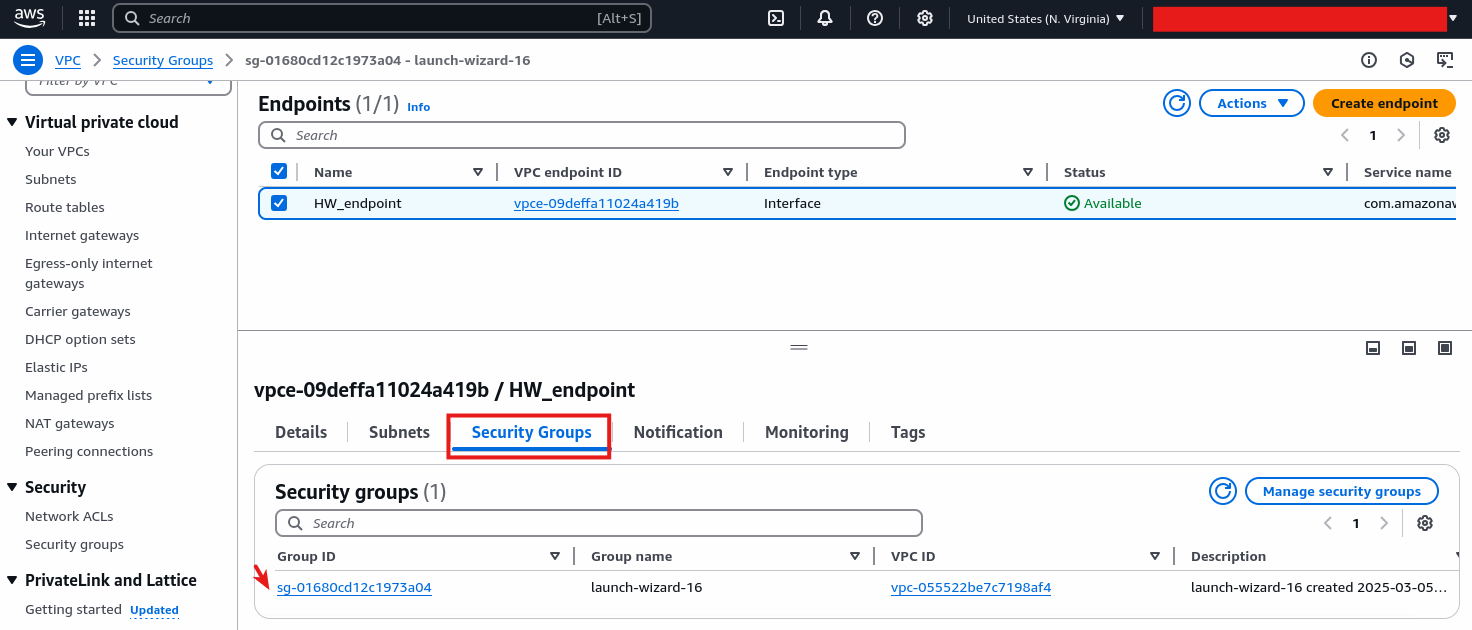1472x630 pixels.
Task: Open the settings gear in top bar
Action: pyautogui.click(x=925, y=18)
